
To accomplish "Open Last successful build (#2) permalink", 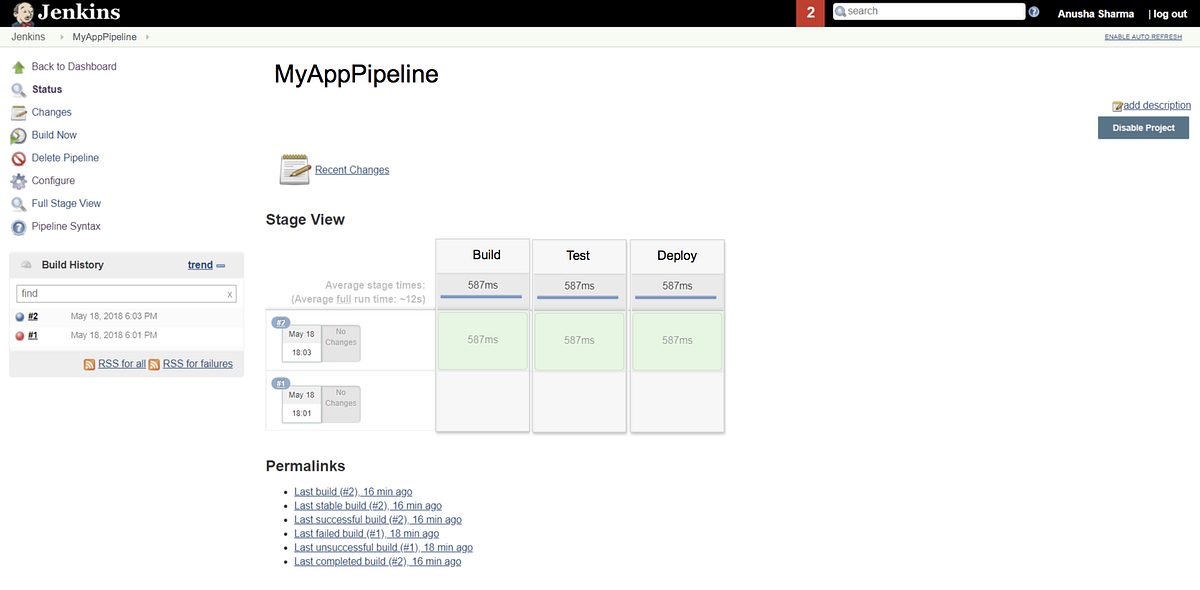I will 378,520.
